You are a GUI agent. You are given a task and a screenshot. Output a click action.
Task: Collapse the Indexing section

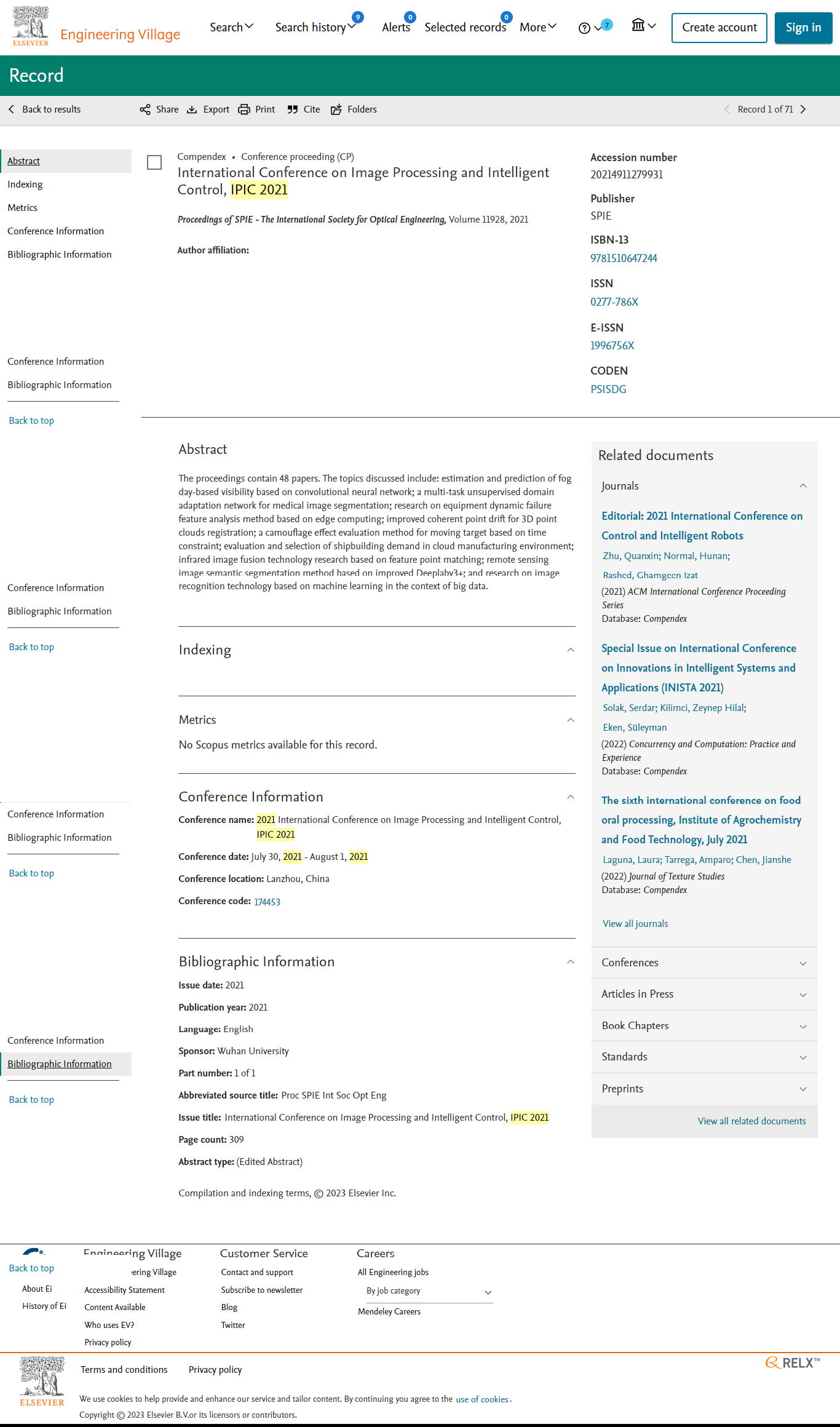tap(571, 650)
